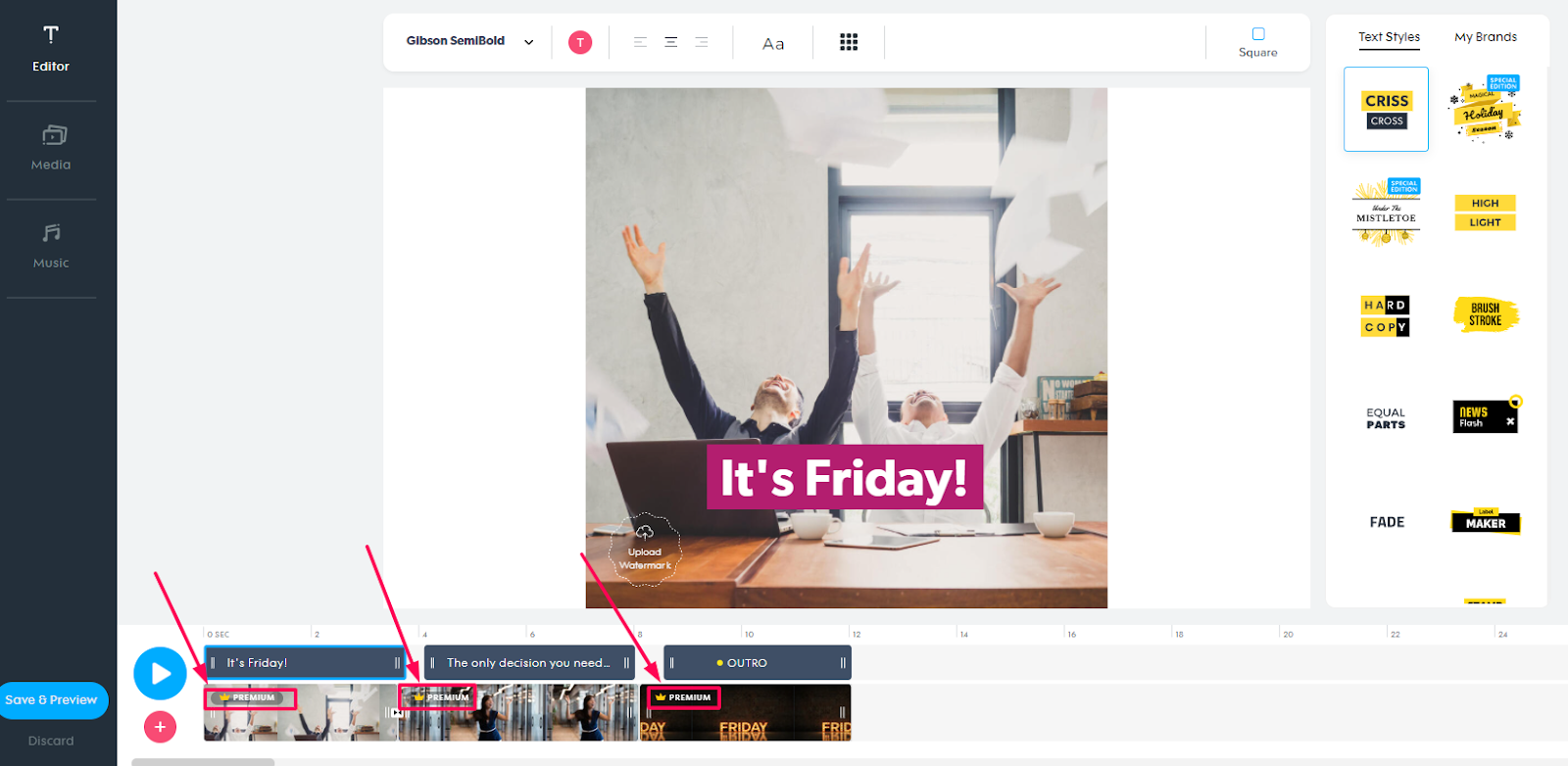Screen dimensions: 1568x766
Task: Open the grid position picker
Action: pyautogui.click(x=849, y=42)
